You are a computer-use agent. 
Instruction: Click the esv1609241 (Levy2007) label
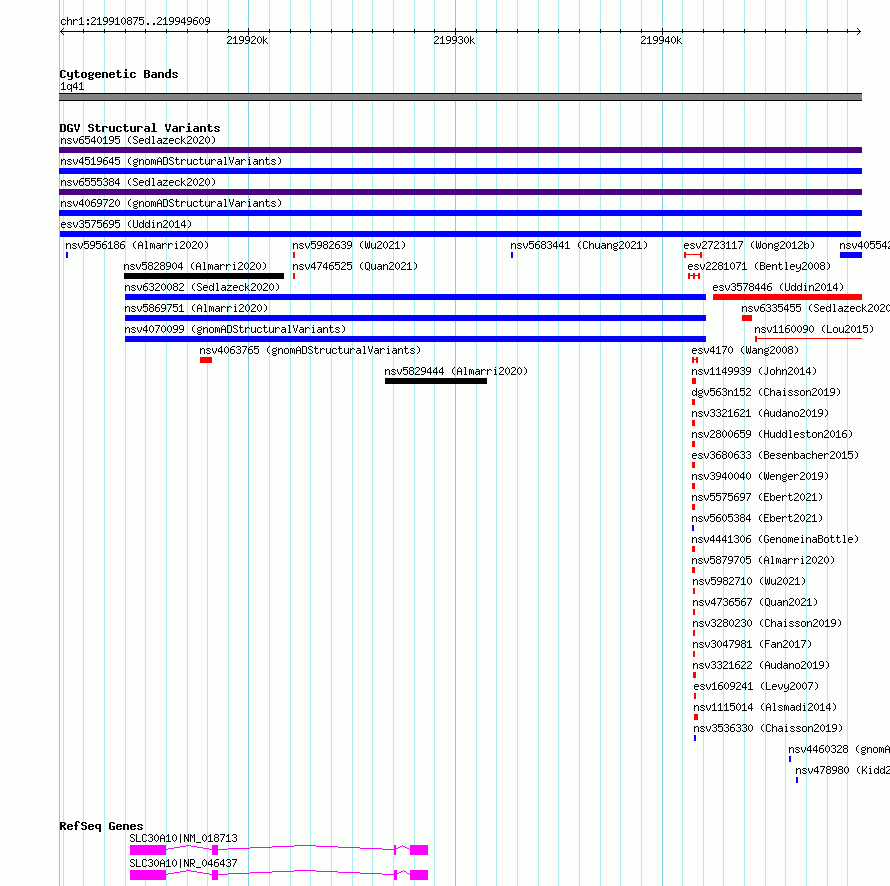pos(756,686)
